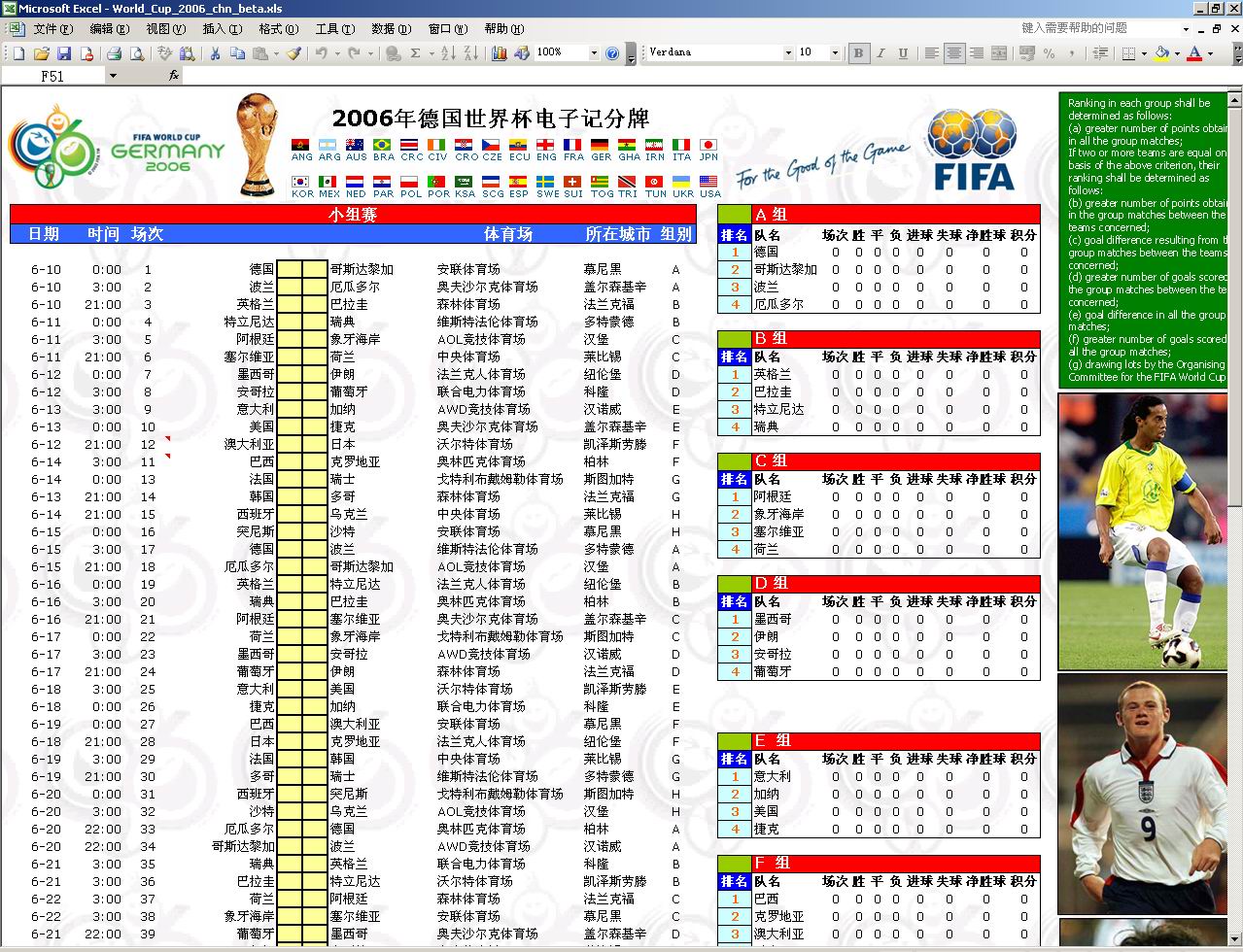Open the 100% zoom dropdown
The image size is (1243, 952).
click(x=593, y=53)
